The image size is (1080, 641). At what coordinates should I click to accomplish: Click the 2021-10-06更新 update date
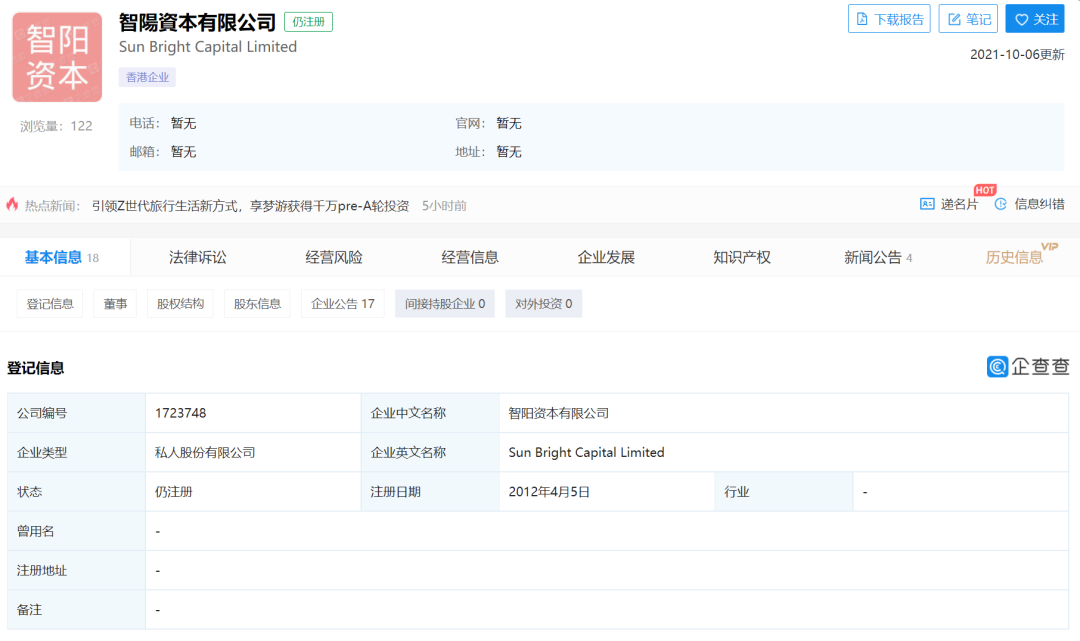[x=1017, y=54]
